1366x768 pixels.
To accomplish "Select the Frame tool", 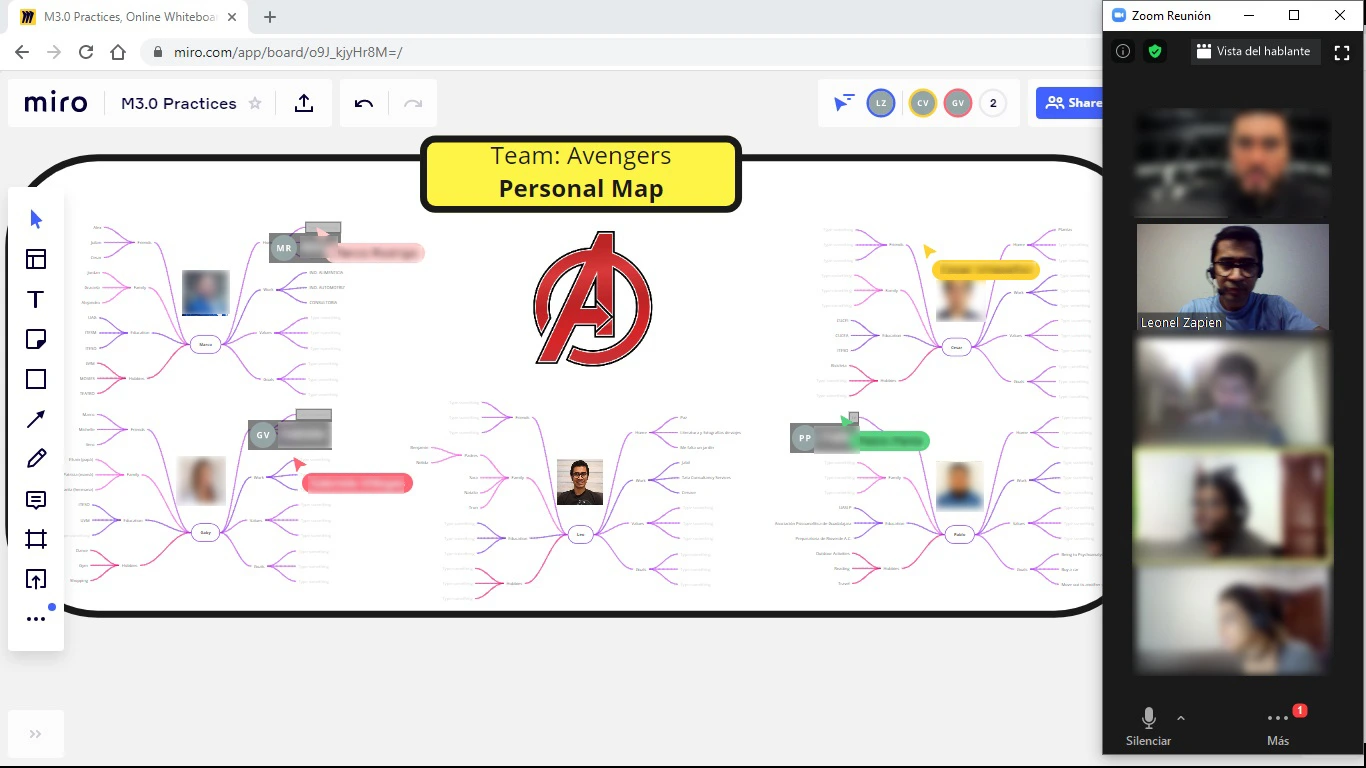I will click(36, 539).
